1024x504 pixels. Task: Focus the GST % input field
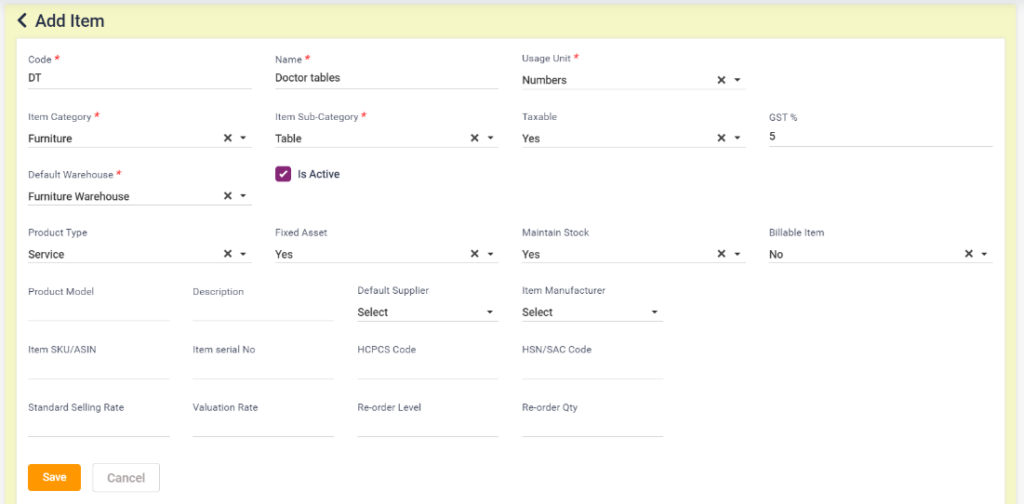click(x=880, y=137)
